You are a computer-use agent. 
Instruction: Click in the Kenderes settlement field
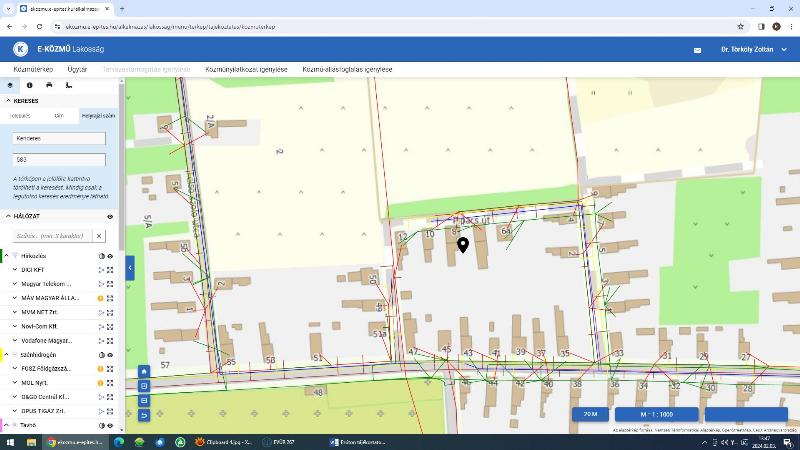point(59,138)
